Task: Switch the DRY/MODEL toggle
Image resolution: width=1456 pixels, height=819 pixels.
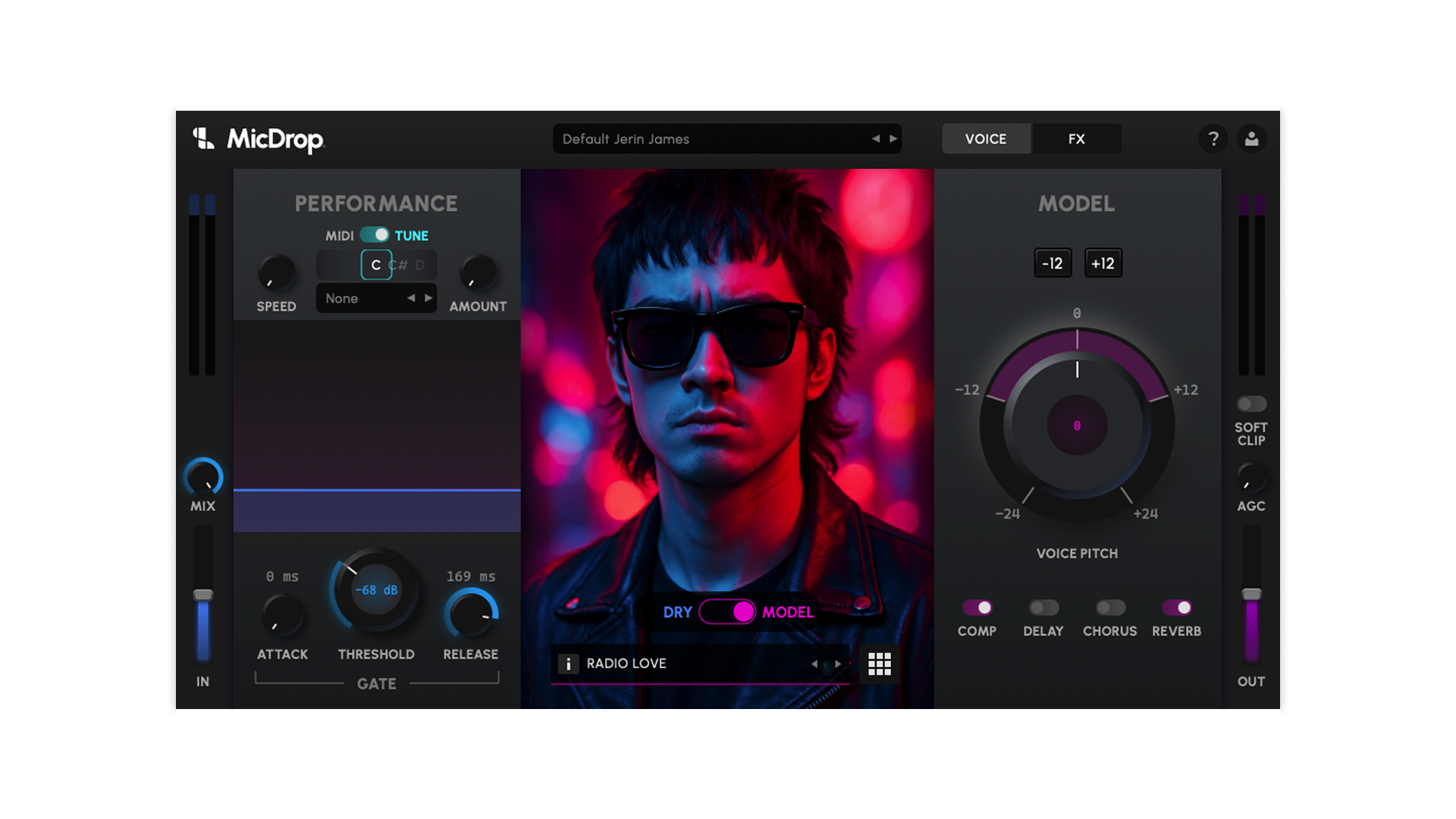Action: click(x=727, y=612)
